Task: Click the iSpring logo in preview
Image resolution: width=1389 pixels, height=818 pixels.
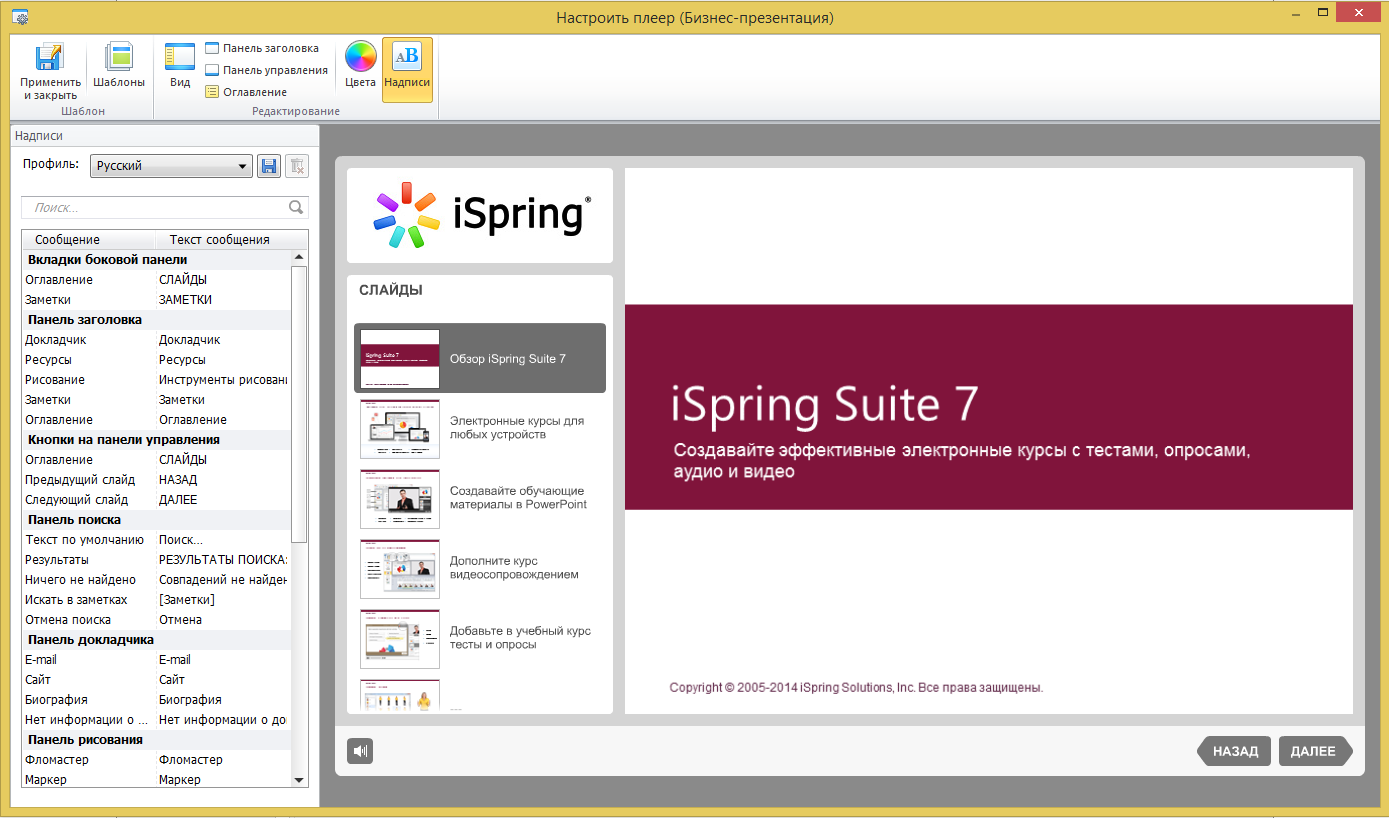Action: 480,215
